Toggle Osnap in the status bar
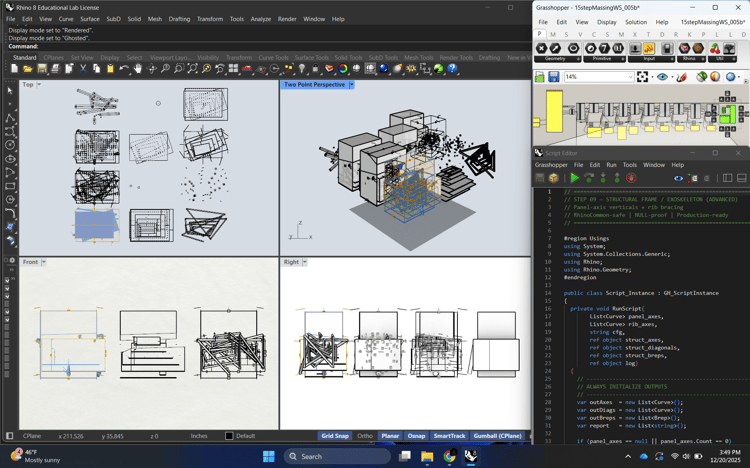 click(x=416, y=436)
